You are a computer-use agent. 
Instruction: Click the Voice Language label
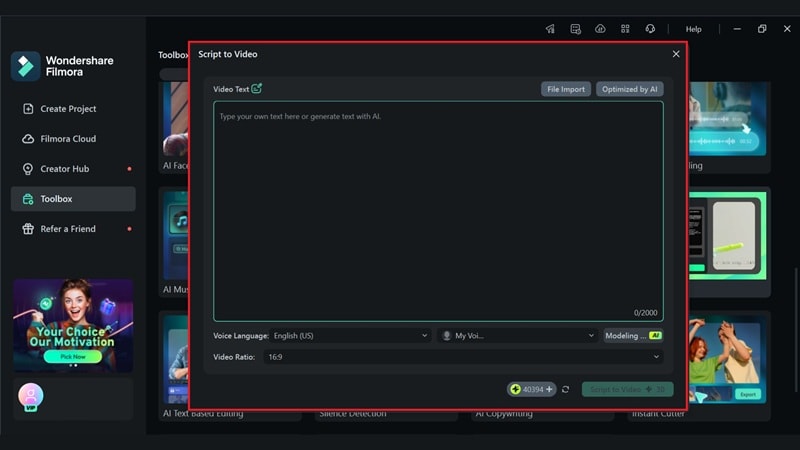pos(240,336)
